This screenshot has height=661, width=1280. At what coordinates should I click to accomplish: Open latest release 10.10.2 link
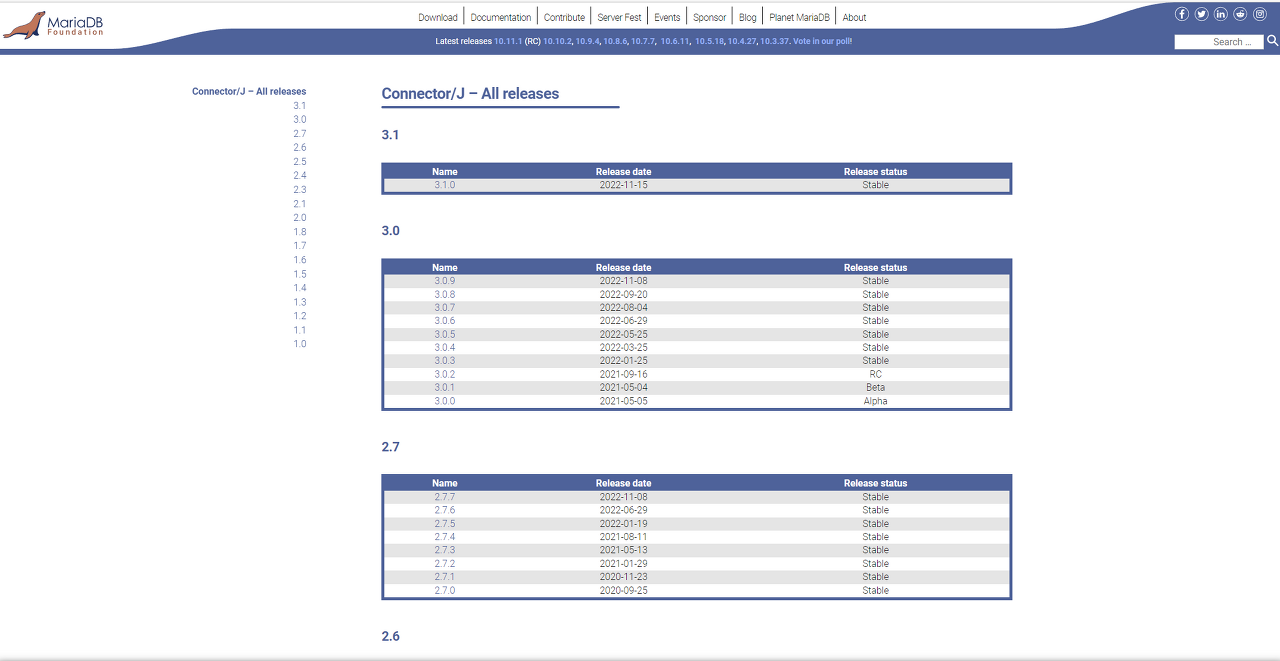(557, 41)
